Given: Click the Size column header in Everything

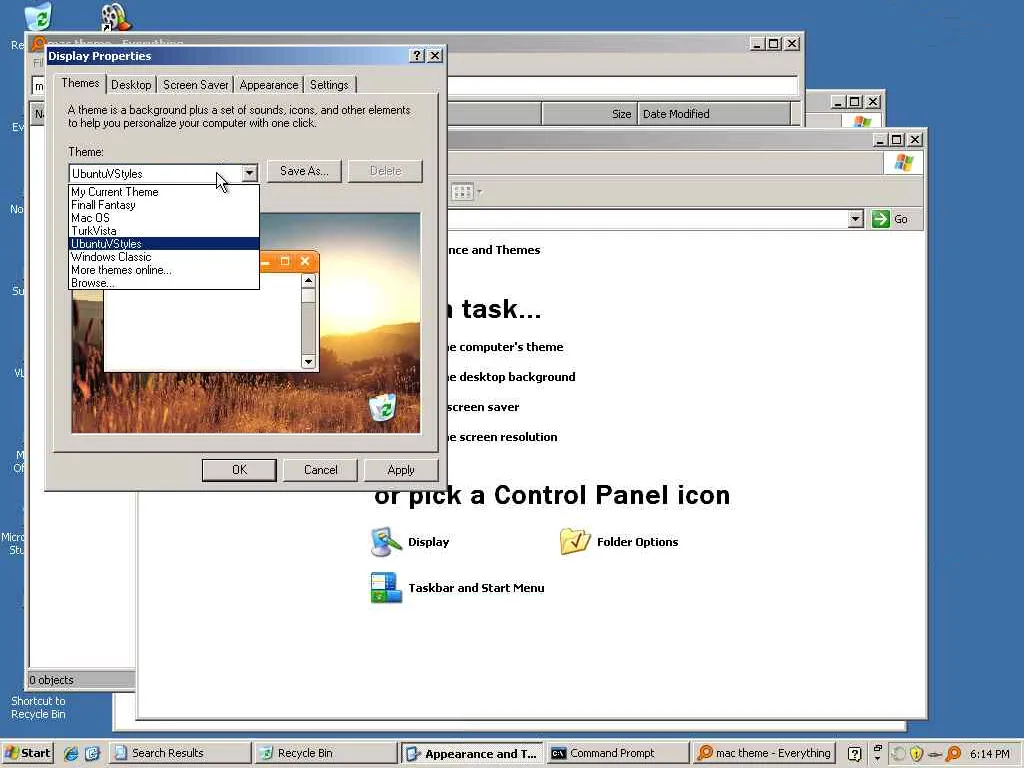Looking at the screenshot, I should (588, 114).
